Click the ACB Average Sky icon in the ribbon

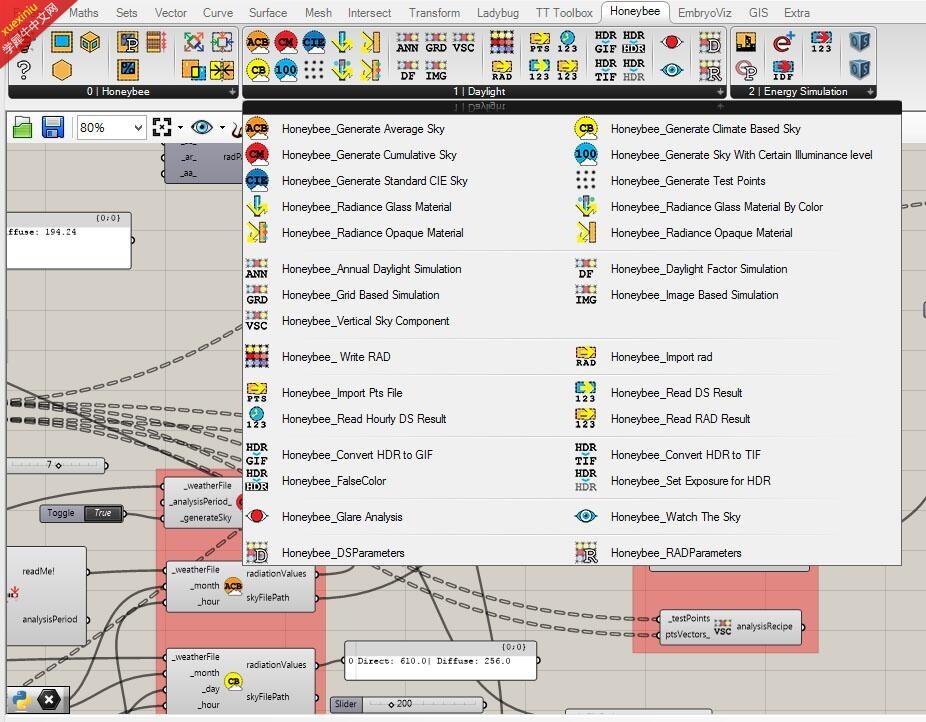[257, 42]
